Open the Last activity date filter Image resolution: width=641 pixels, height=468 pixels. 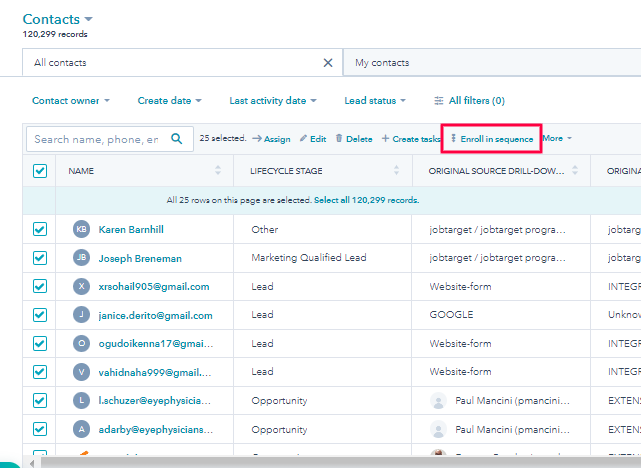pos(273,101)
